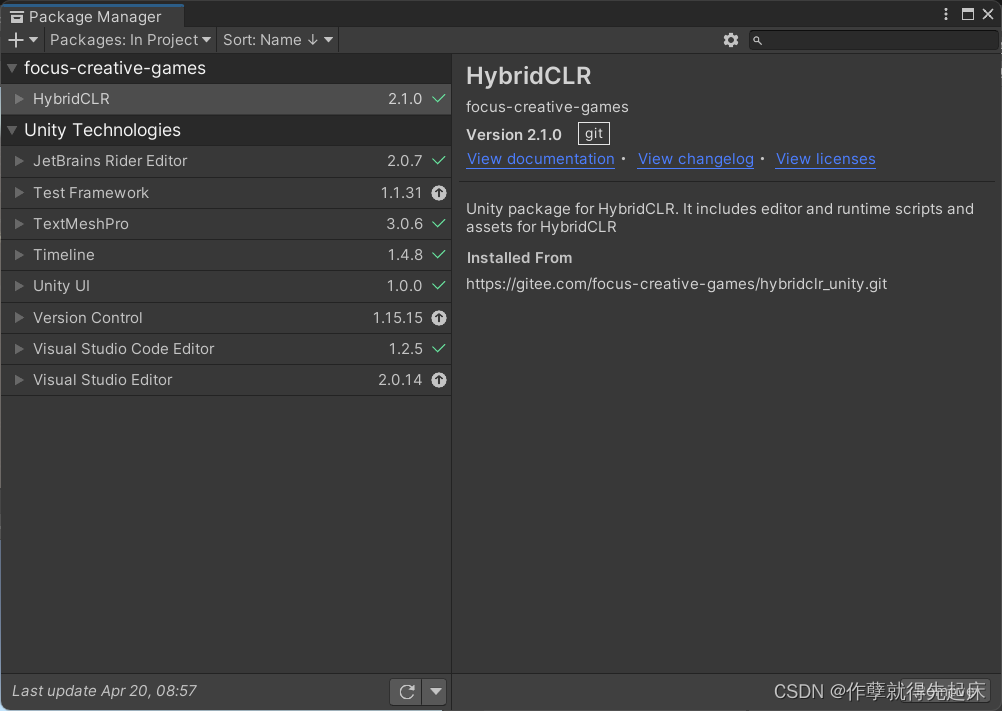Click the checkmark icon beside TextMeshPro
Viewport: 1002px width, 711px height.
point(439,224)
